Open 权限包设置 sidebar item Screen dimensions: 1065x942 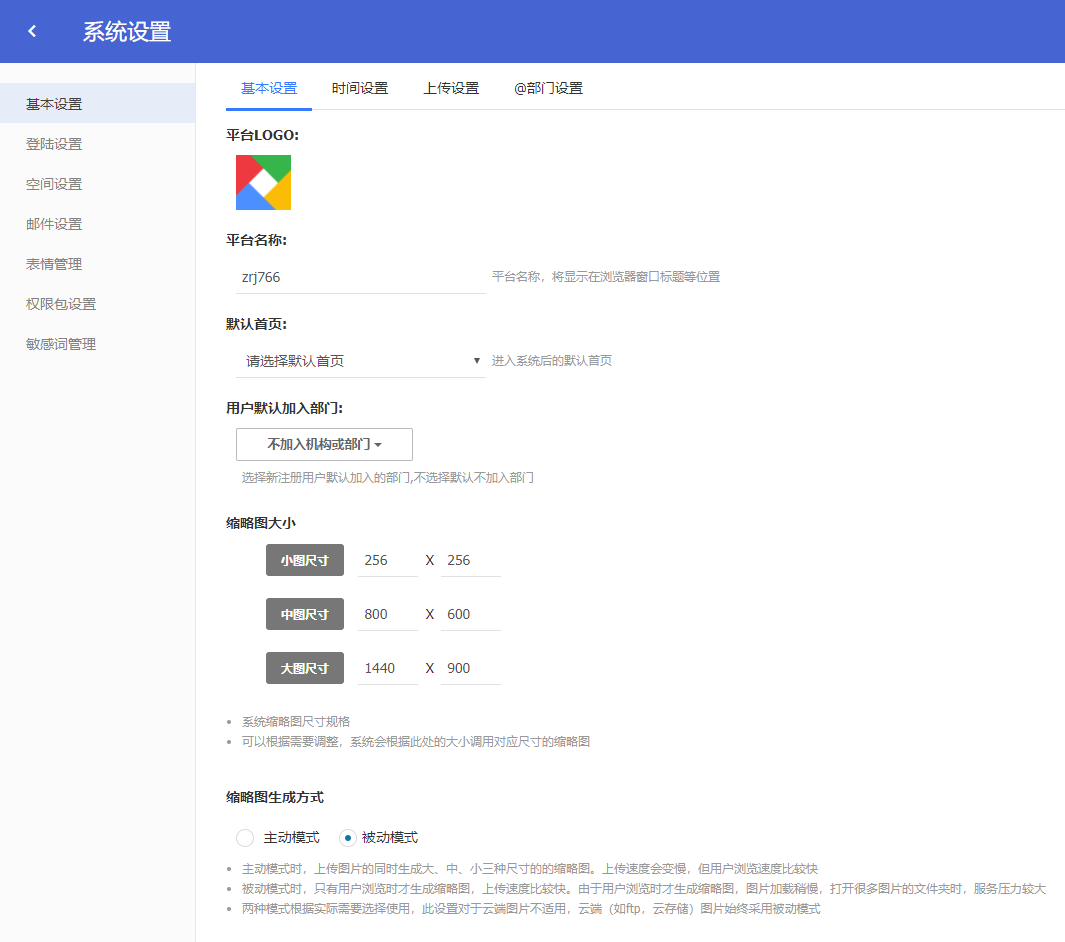[61, 304]
